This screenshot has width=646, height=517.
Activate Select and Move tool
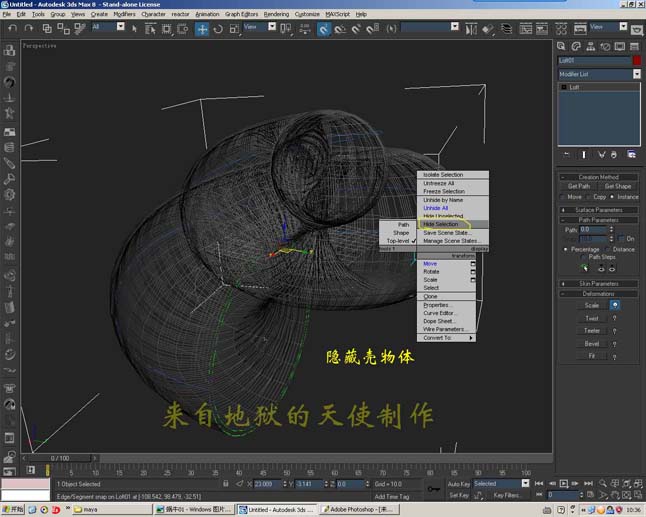202,29
